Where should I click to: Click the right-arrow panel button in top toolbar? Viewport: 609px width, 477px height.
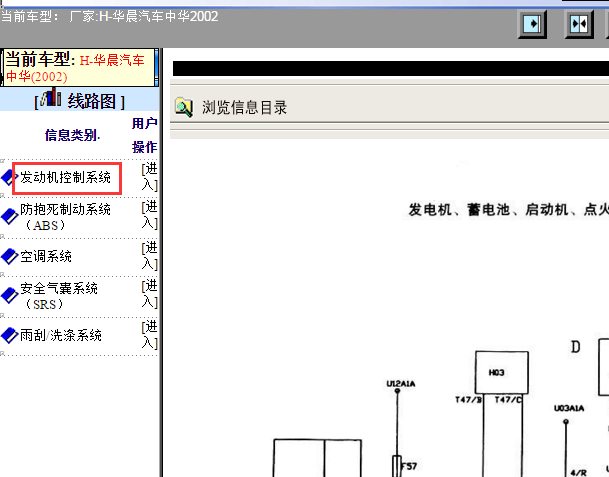[x=532, y=24]
